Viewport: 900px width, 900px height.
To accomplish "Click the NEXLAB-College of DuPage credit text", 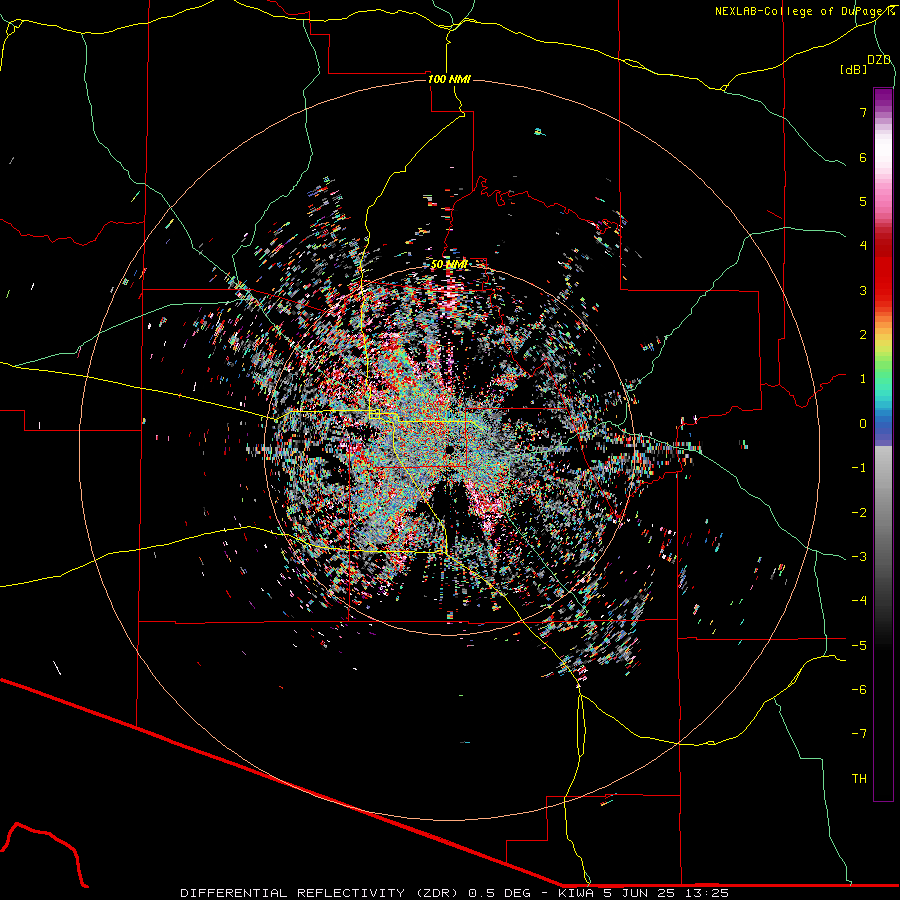I will click(x=804, y=11).
